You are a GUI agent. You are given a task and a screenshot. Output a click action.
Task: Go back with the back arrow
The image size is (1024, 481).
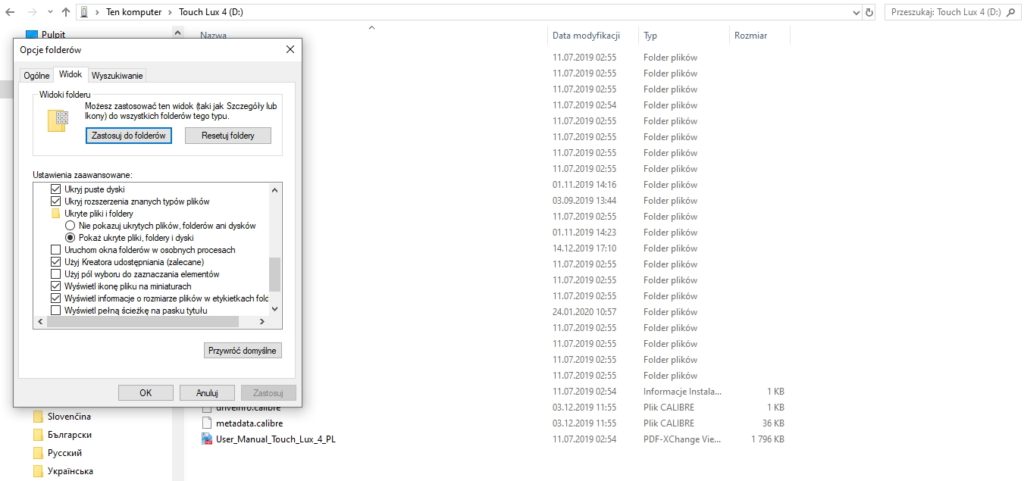[10, 12]
